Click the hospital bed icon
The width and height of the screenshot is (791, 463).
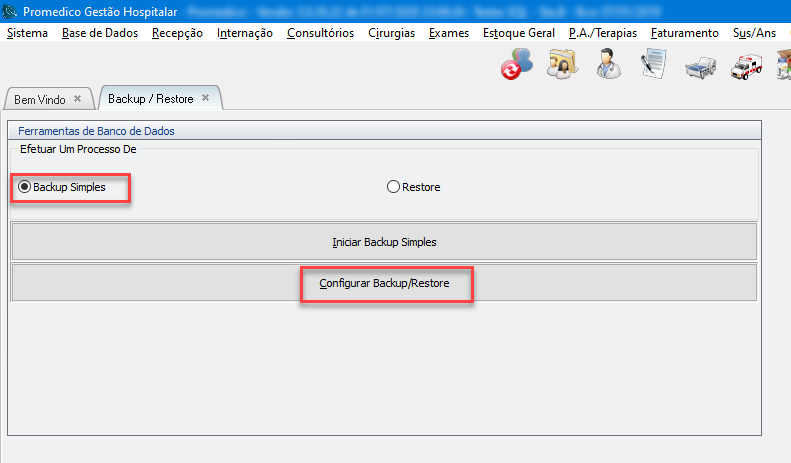tap(699, 68)
